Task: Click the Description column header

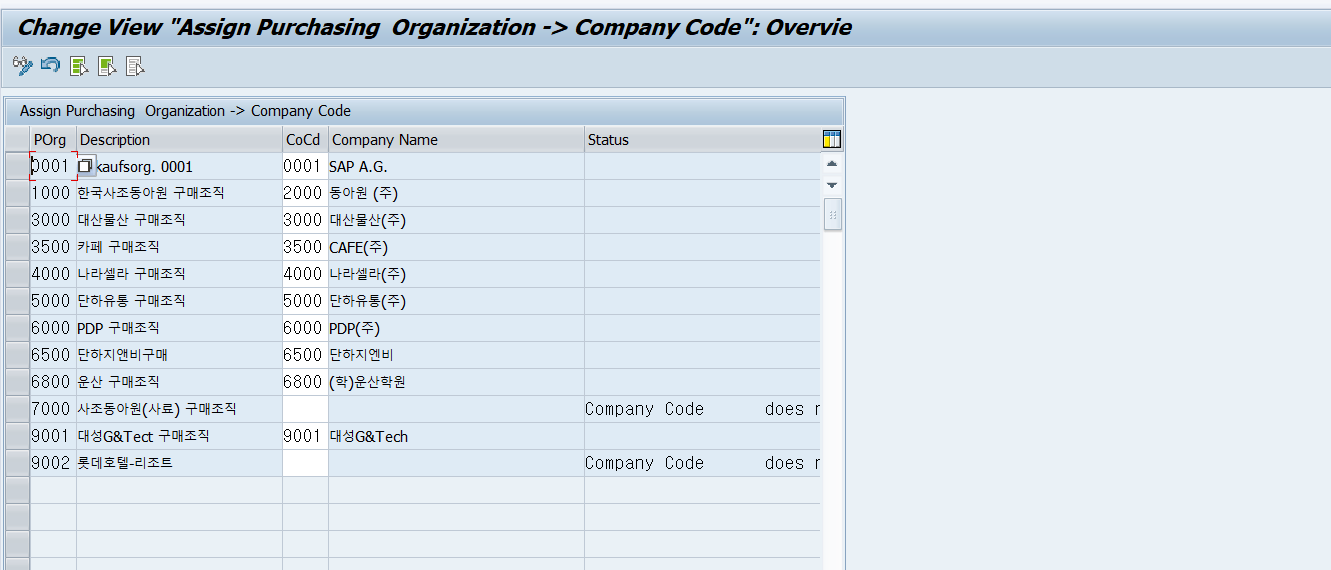Action: point(179,140)
